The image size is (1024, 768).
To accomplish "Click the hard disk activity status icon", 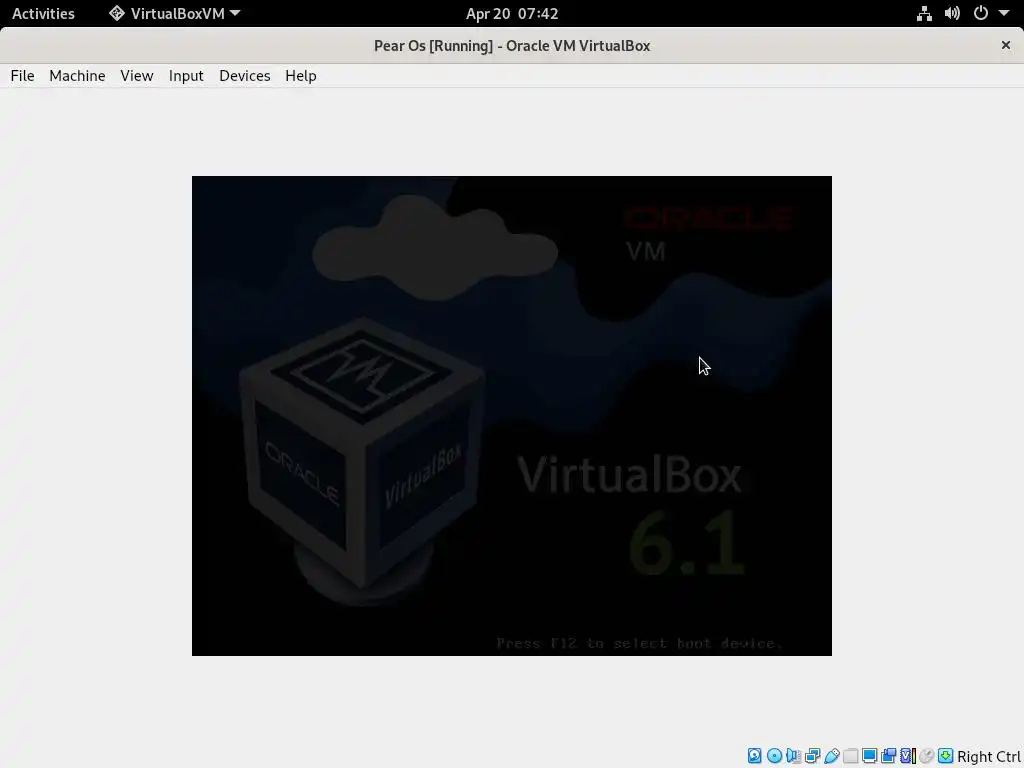I will [x=755, y=756].
